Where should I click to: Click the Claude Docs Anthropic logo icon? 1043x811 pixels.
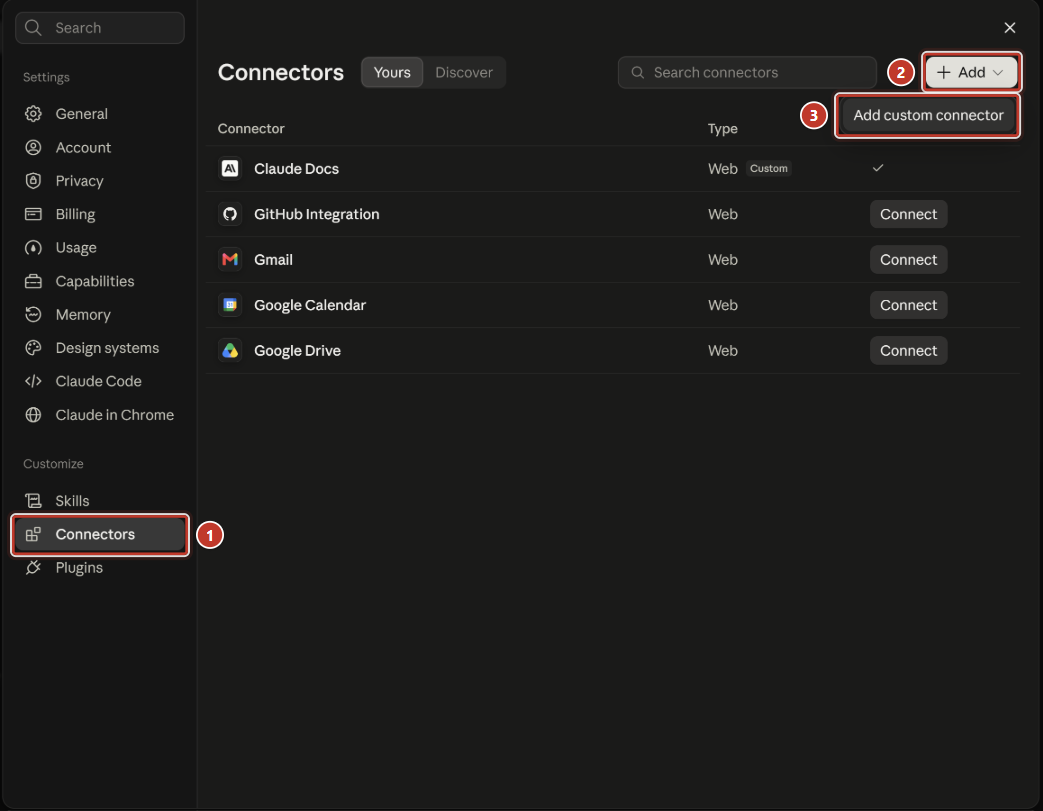coord(230,168)
